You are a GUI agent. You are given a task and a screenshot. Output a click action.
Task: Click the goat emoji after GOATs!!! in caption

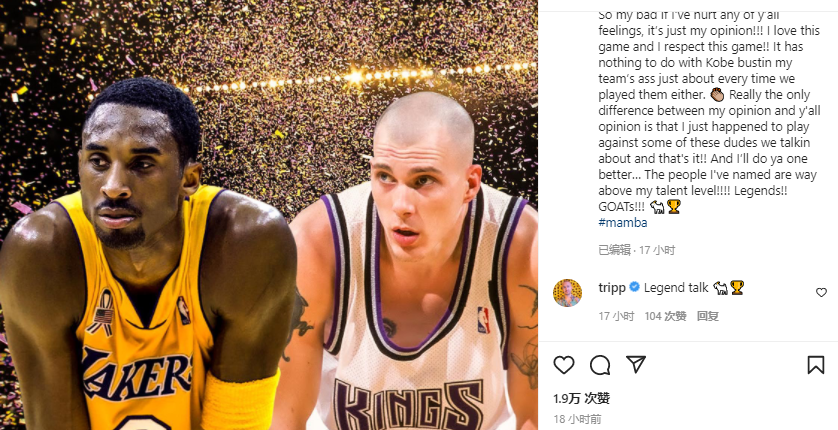point(657,207)
